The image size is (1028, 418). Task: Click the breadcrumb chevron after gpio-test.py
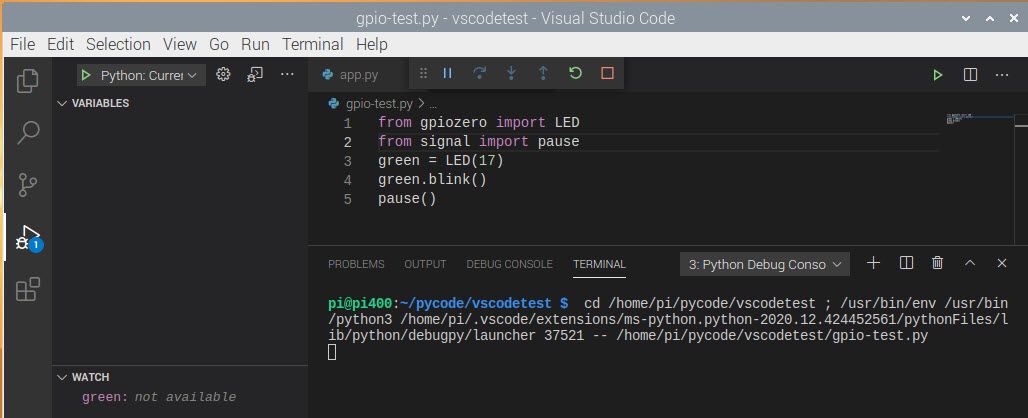tap(421, 104)
